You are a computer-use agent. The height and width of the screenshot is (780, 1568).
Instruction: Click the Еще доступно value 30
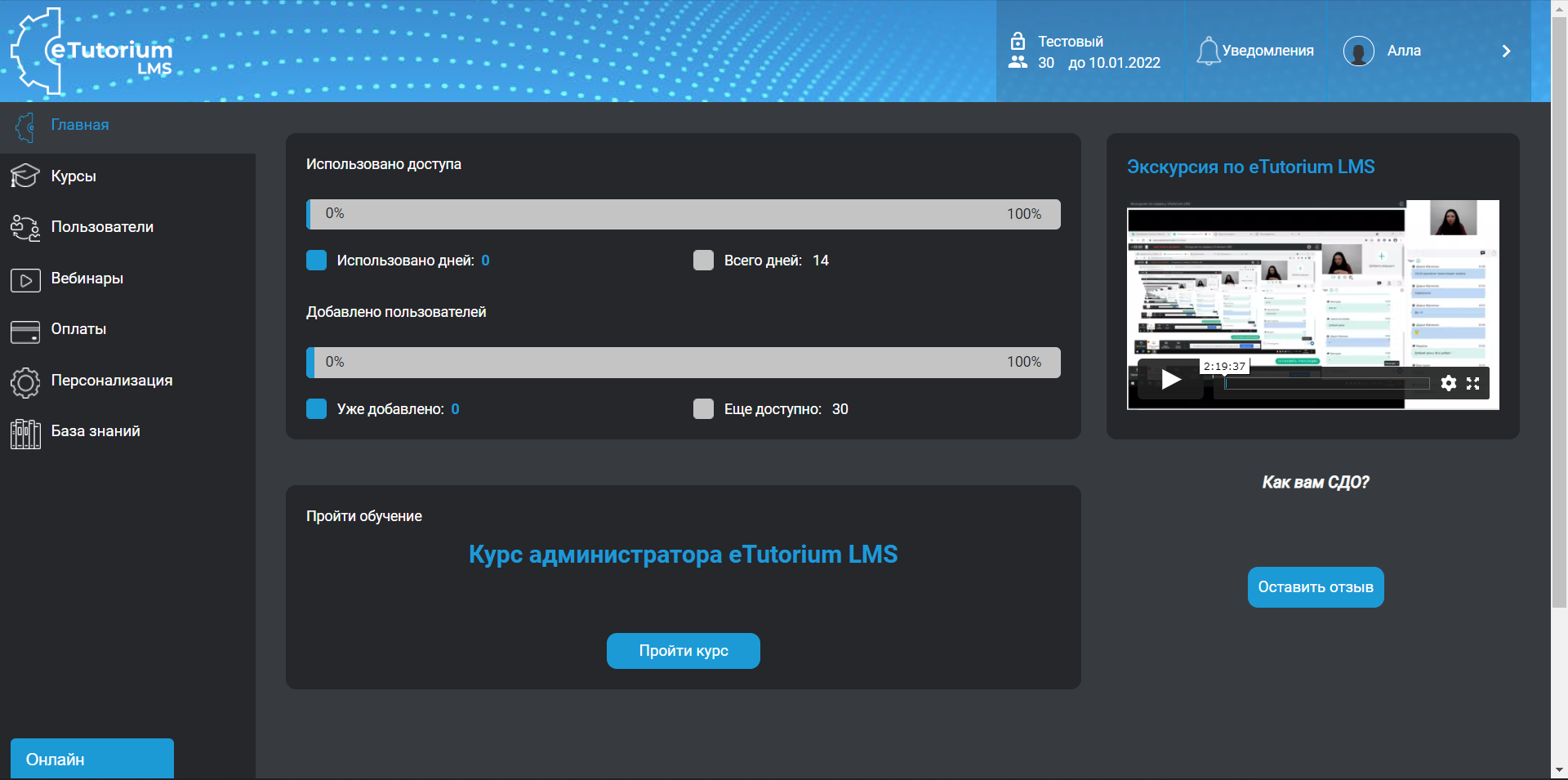tap(840, 409)
